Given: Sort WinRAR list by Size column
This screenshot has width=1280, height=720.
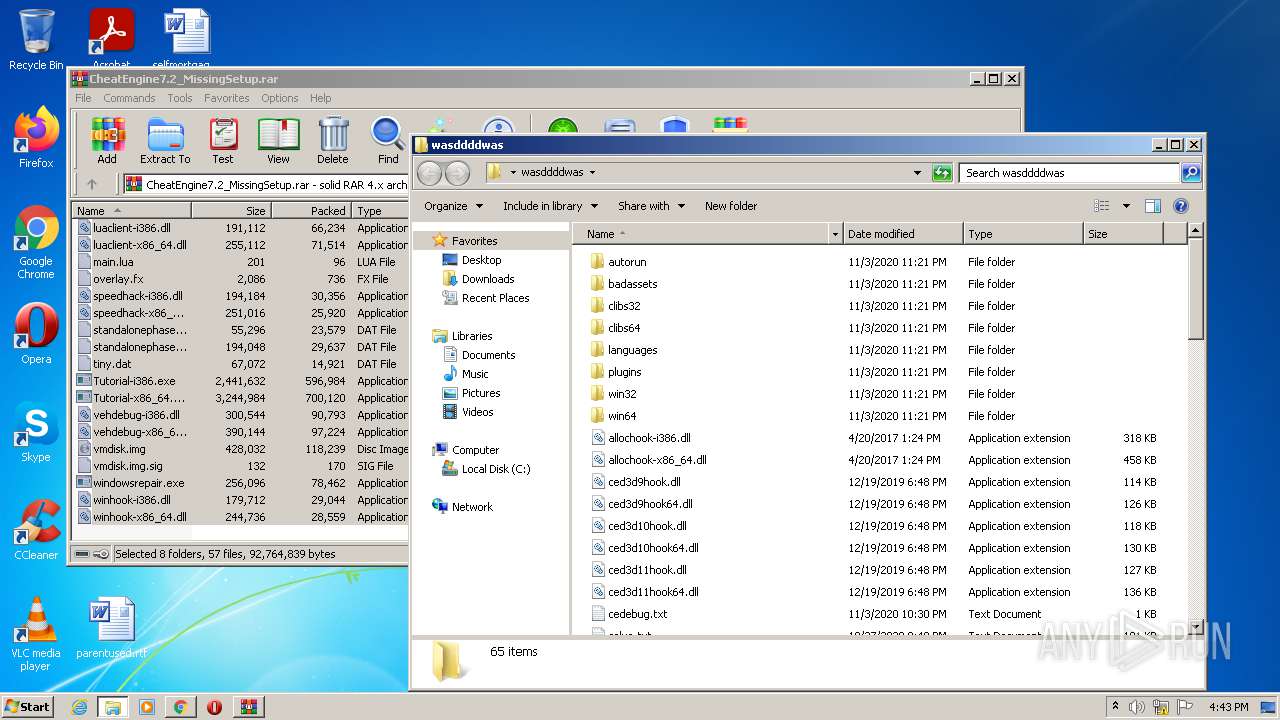Looking at the screenshot, I should point(231,211).
